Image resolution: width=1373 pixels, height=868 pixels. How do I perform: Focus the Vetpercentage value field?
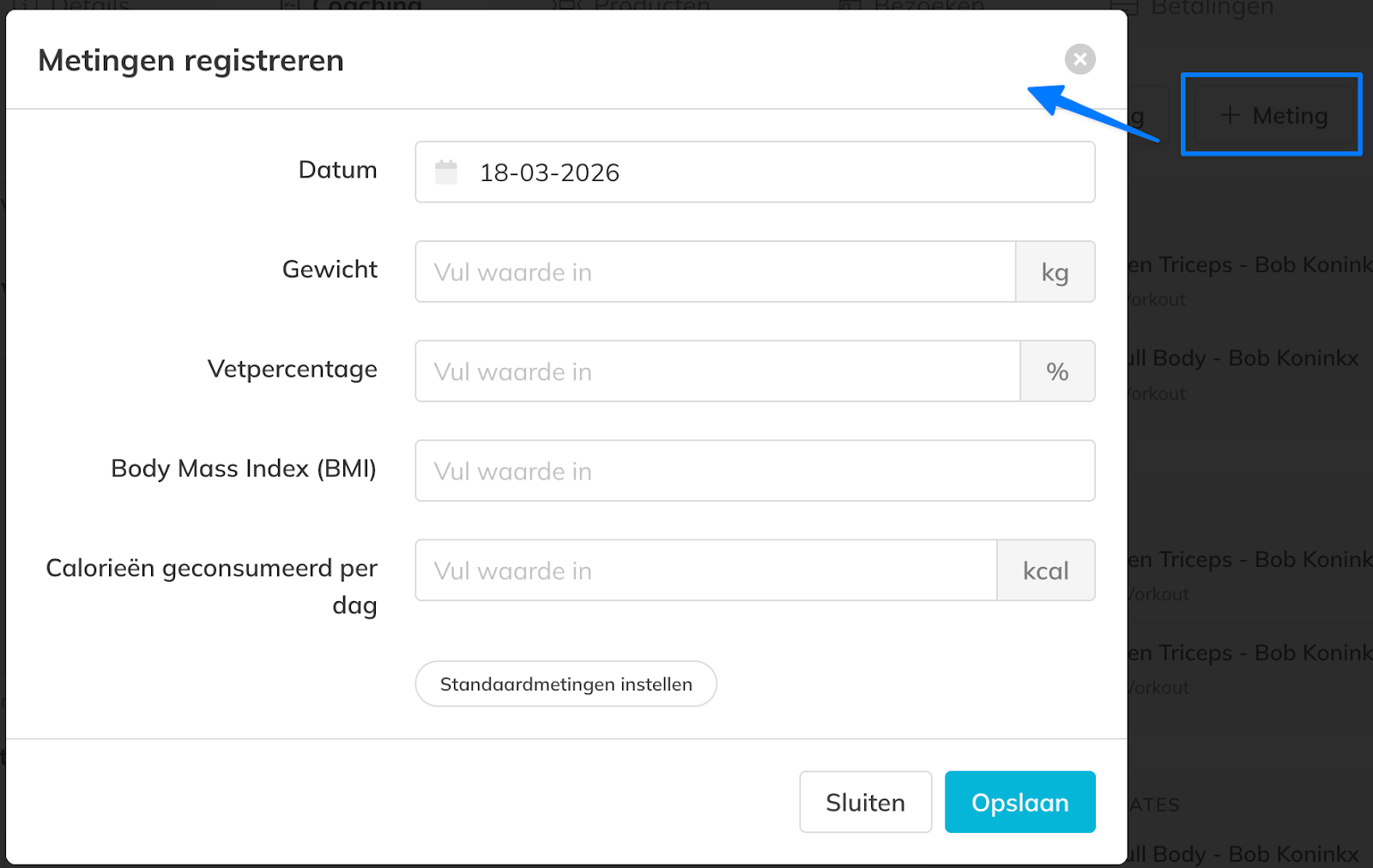[x=717, y=371]
